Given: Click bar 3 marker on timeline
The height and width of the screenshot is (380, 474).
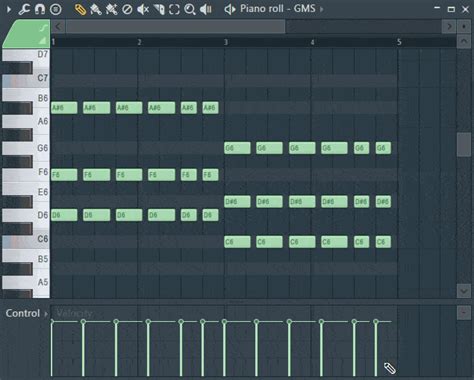Looking at the screenshot, I should (x=226, y=42).
